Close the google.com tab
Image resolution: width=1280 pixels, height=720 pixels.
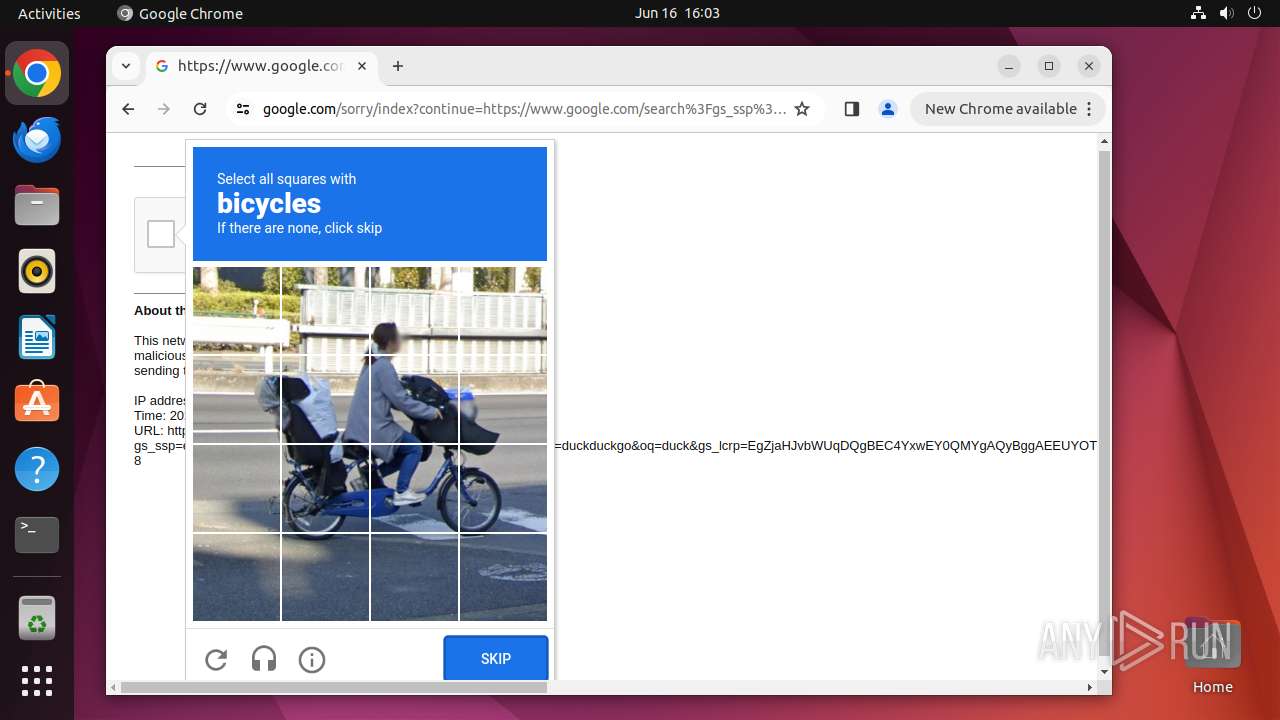pos(362,66)
